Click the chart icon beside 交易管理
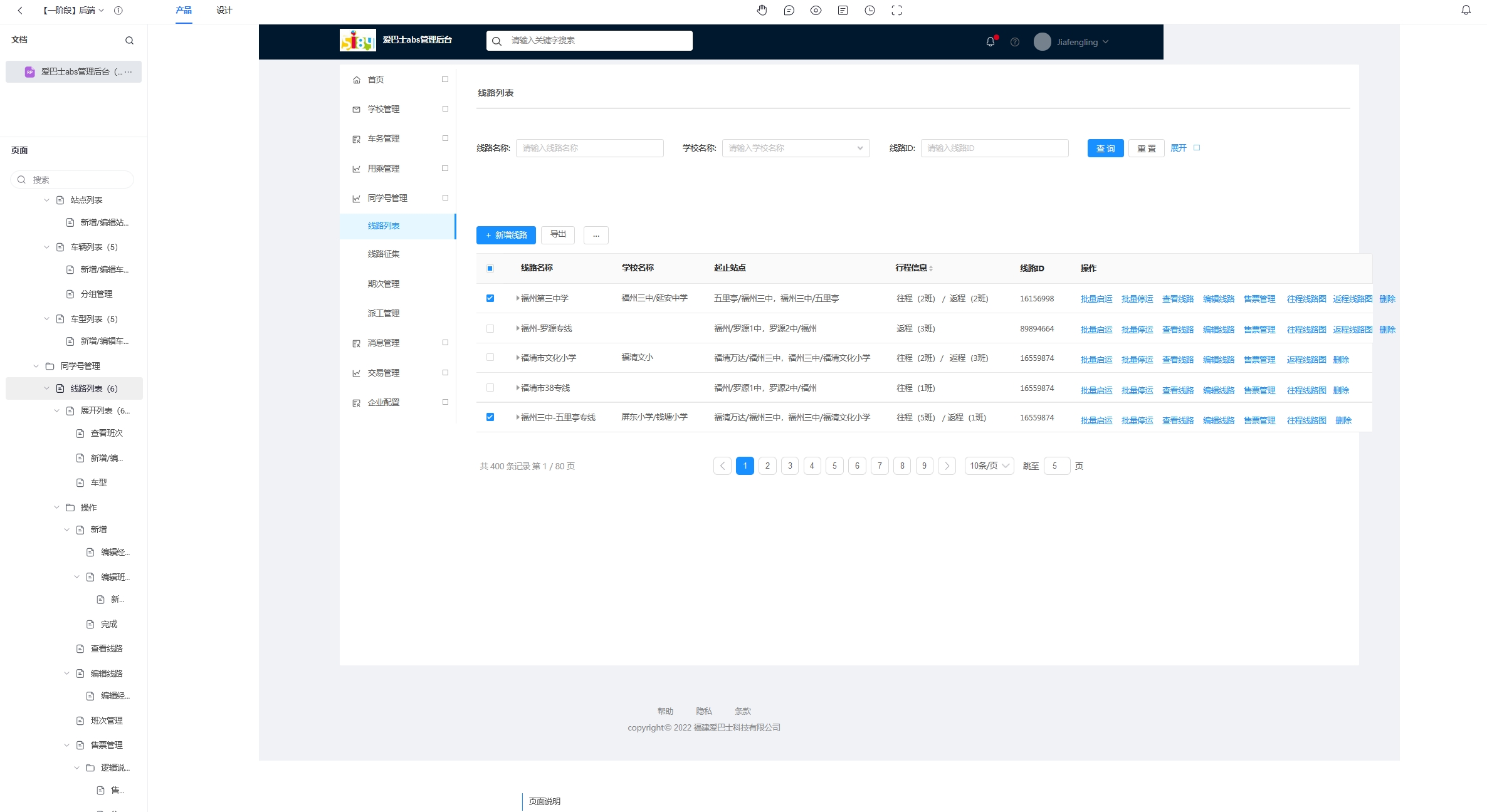 pos(357,373)
